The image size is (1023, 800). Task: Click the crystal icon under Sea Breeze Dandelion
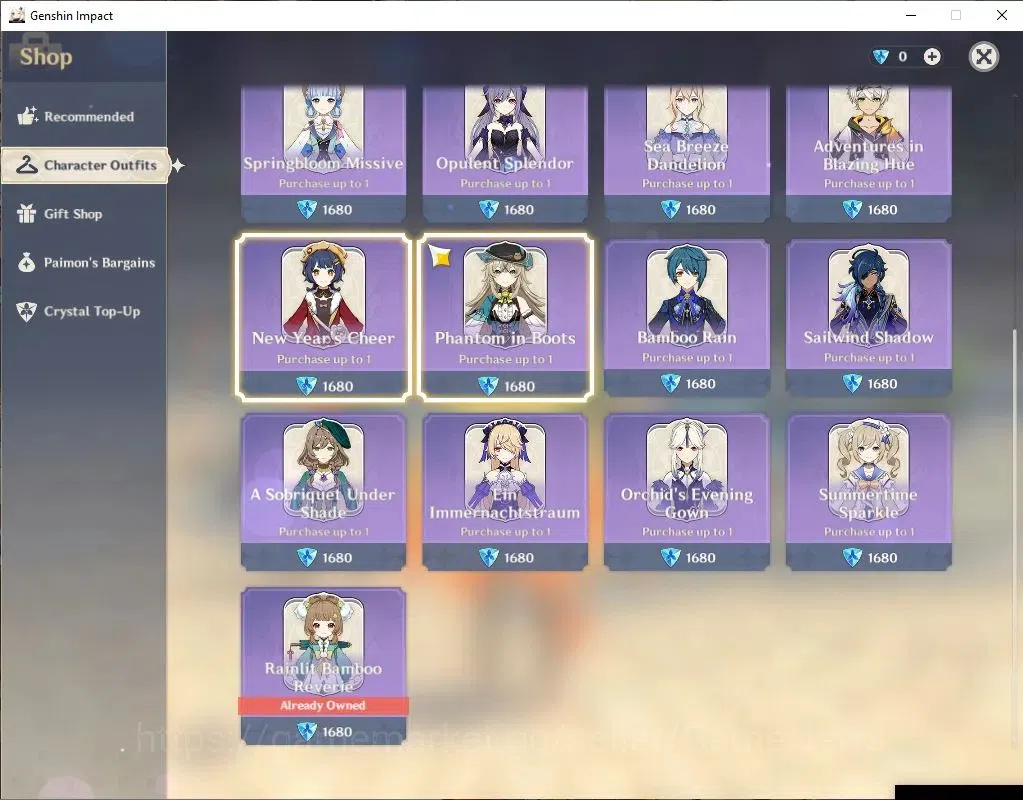[670, 209]
